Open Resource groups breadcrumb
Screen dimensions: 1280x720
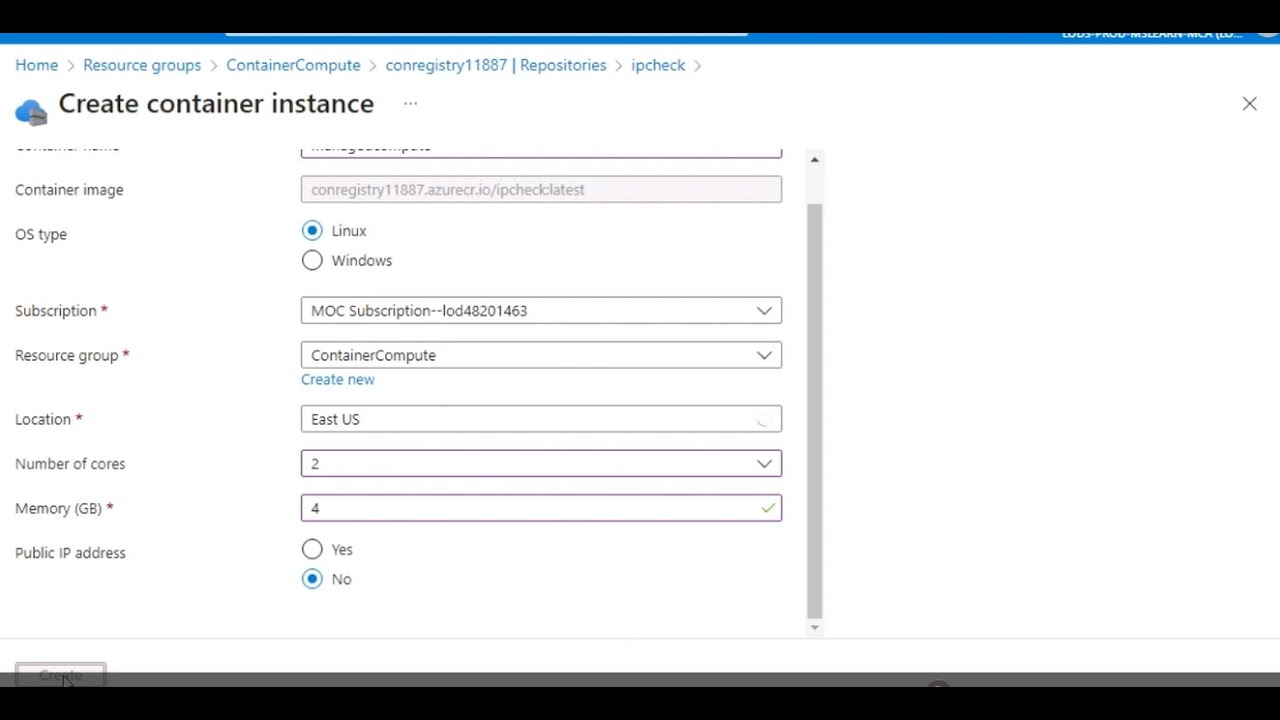(142, 65)
